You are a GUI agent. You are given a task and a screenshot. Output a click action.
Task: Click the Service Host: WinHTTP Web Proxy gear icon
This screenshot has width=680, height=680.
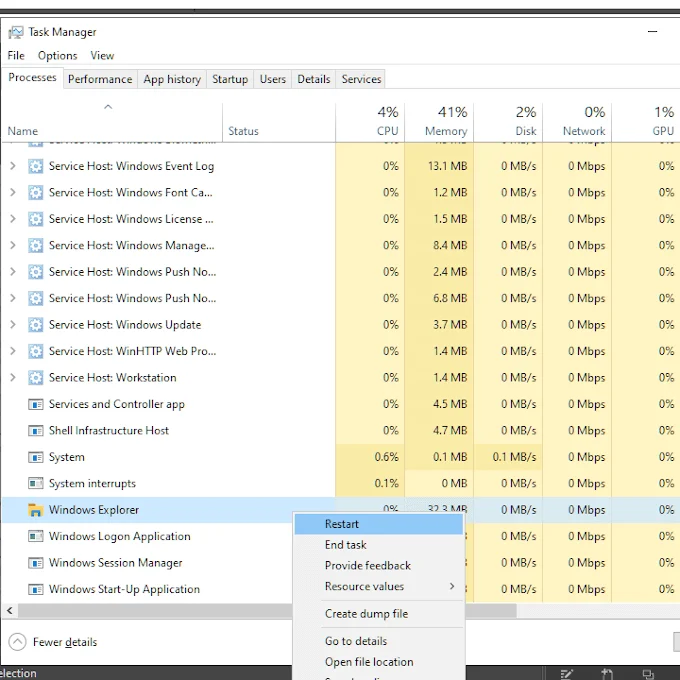pos(36,351)
